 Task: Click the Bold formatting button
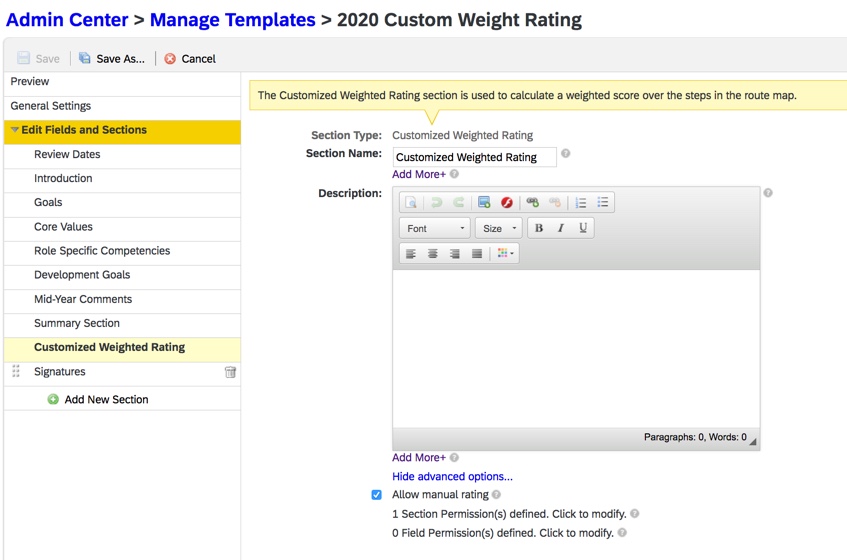click(x=539, y=228)
